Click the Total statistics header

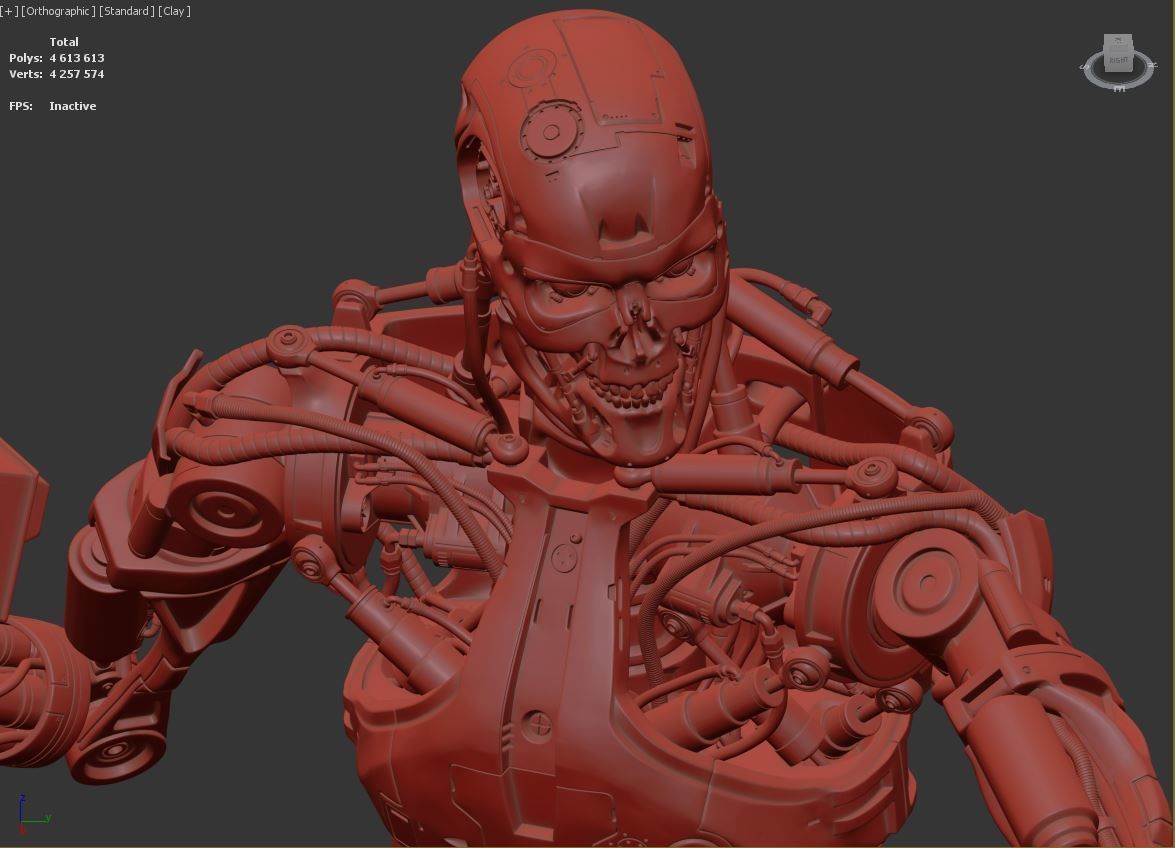pos(64,42)
